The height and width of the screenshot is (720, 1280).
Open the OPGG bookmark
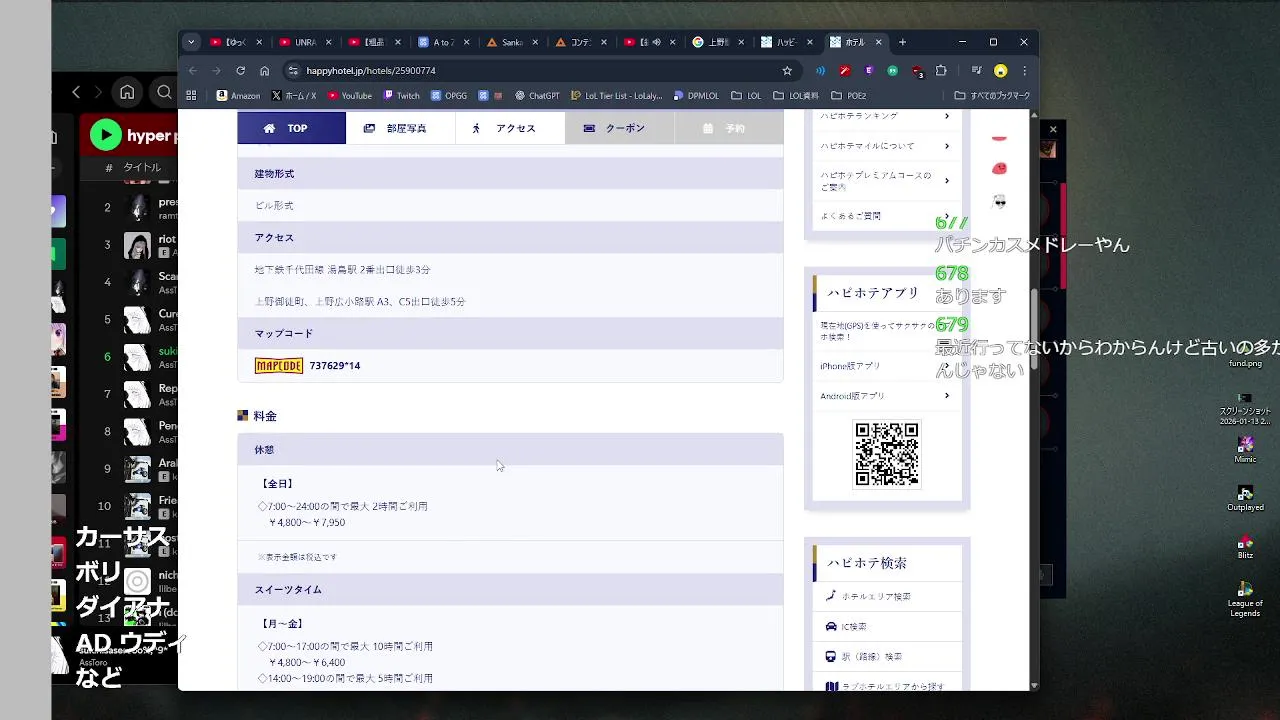pyautogui.click(x=449, y=96)
